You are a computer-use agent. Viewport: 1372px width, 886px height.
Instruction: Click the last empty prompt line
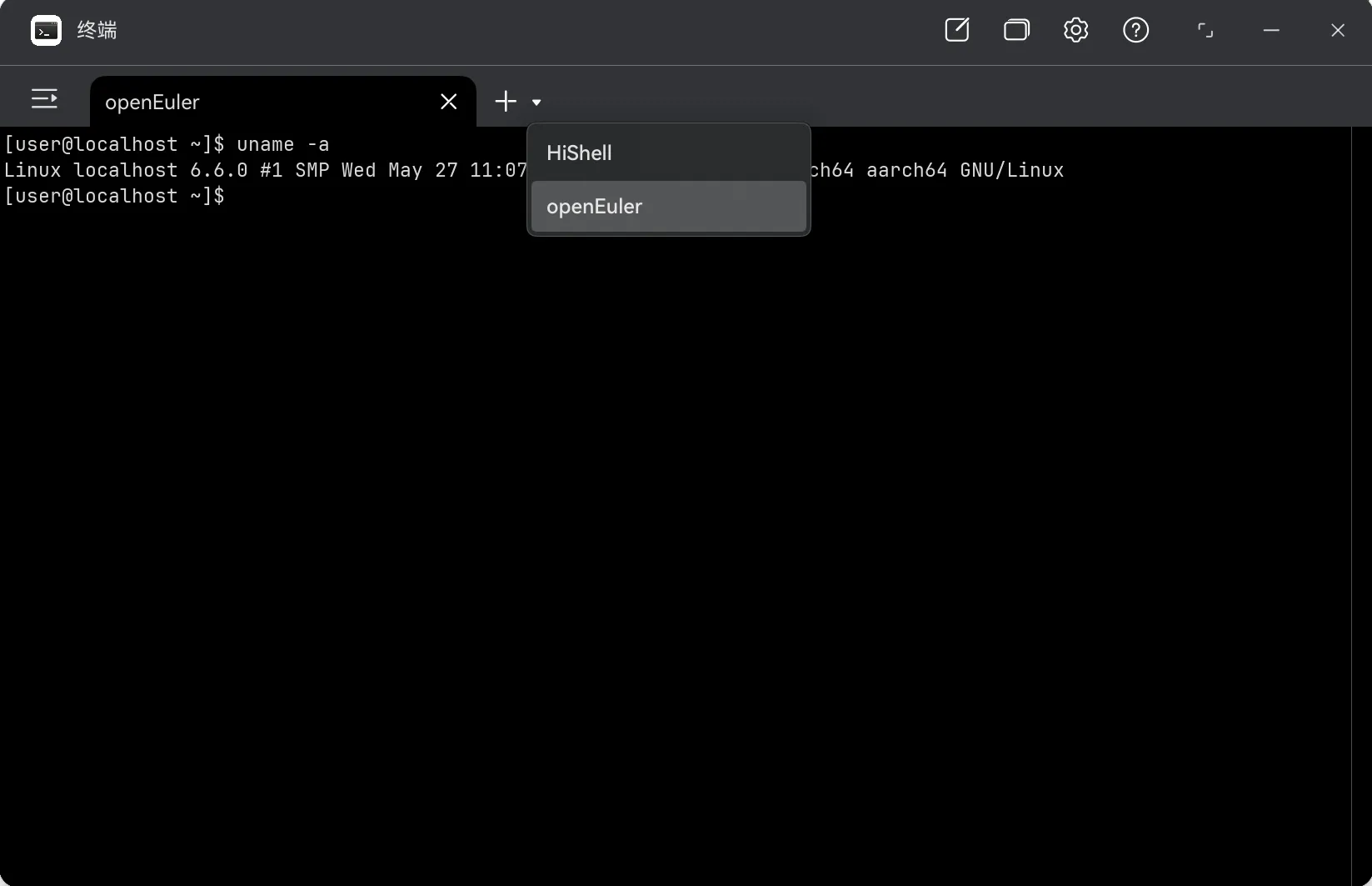point(114,196)
